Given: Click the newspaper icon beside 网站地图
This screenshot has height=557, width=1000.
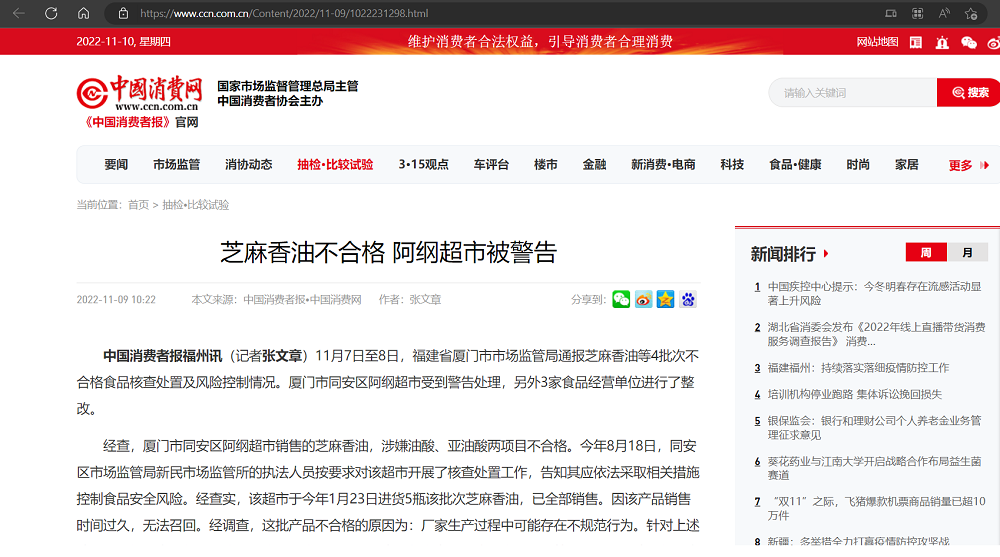Looking at the screenshot, I should 916,42.
